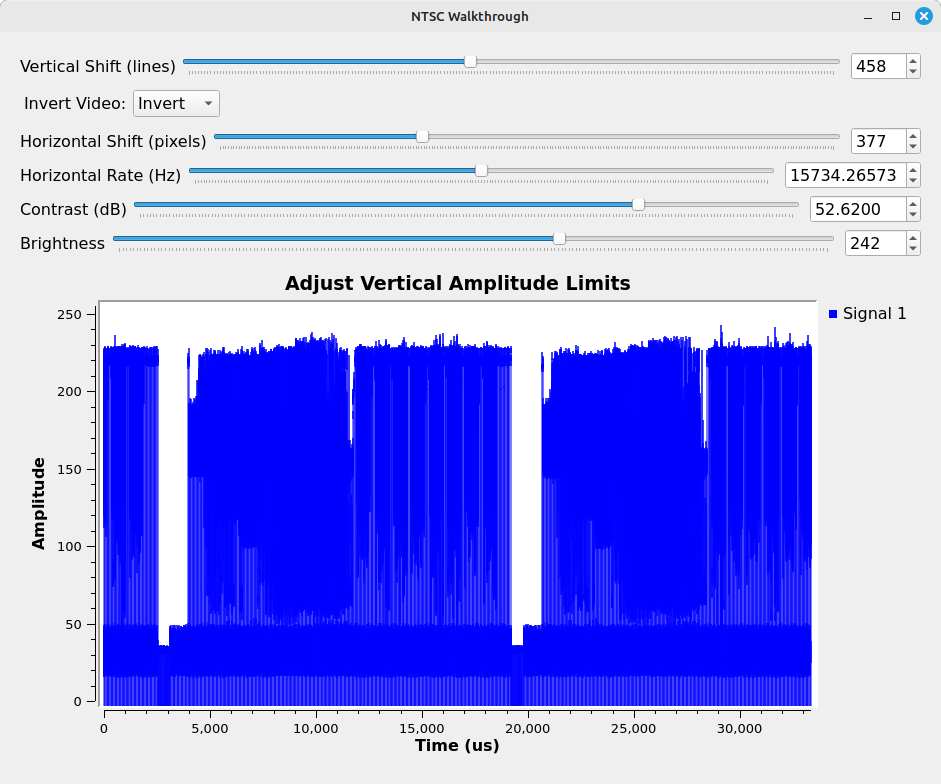Focus the Brightness value field
Screen dimensions: 941x784
(x=873, y=243)
